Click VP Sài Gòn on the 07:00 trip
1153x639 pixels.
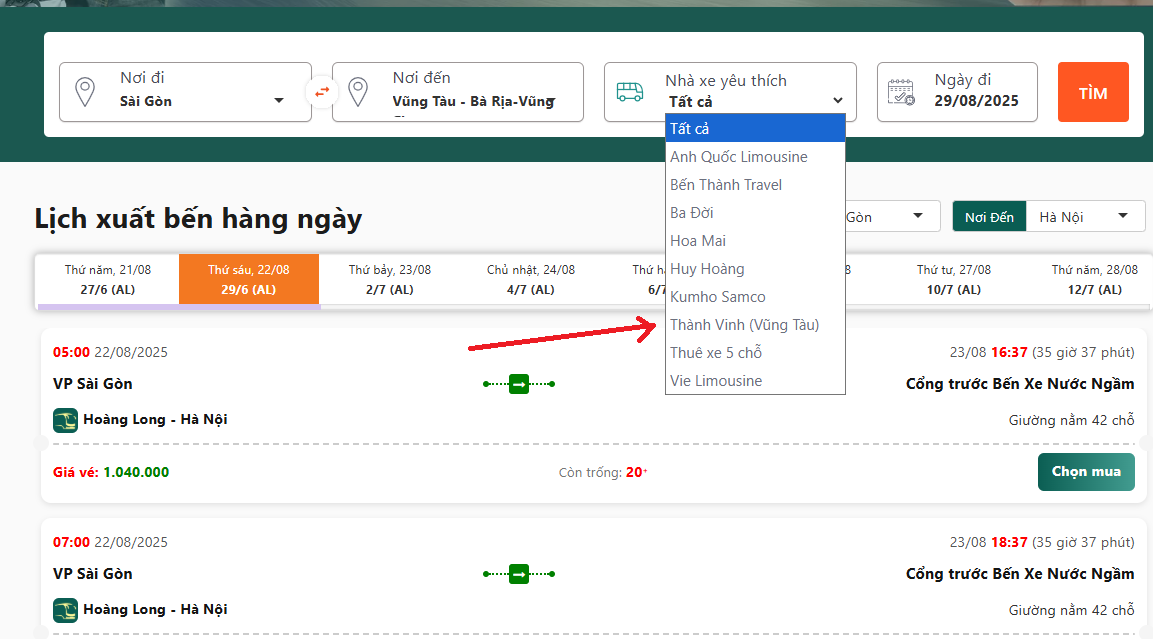(x=93, y=574)
